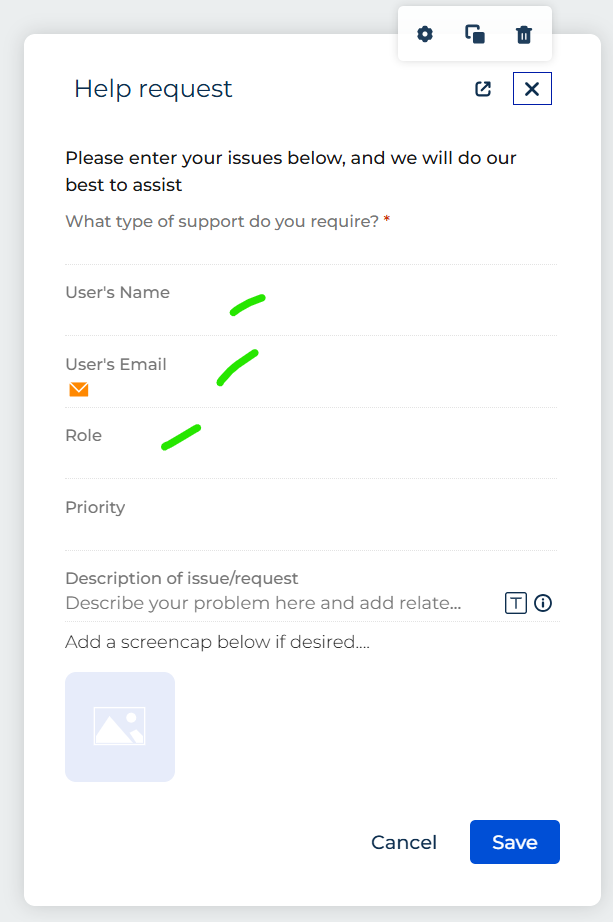Expand the Role selection field
613x922 pixels.
point(310,460)
